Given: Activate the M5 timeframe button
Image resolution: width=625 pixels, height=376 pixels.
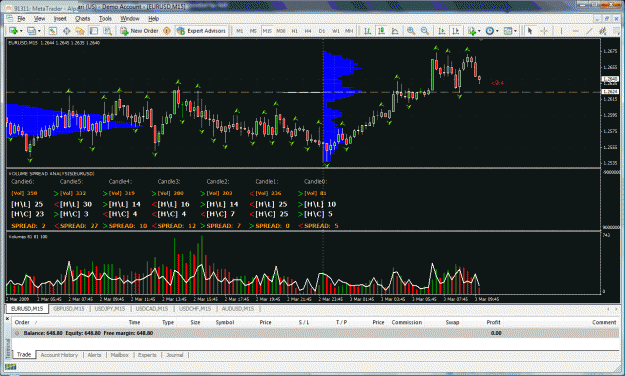Looking at the screenshot, I should (253, 31).
